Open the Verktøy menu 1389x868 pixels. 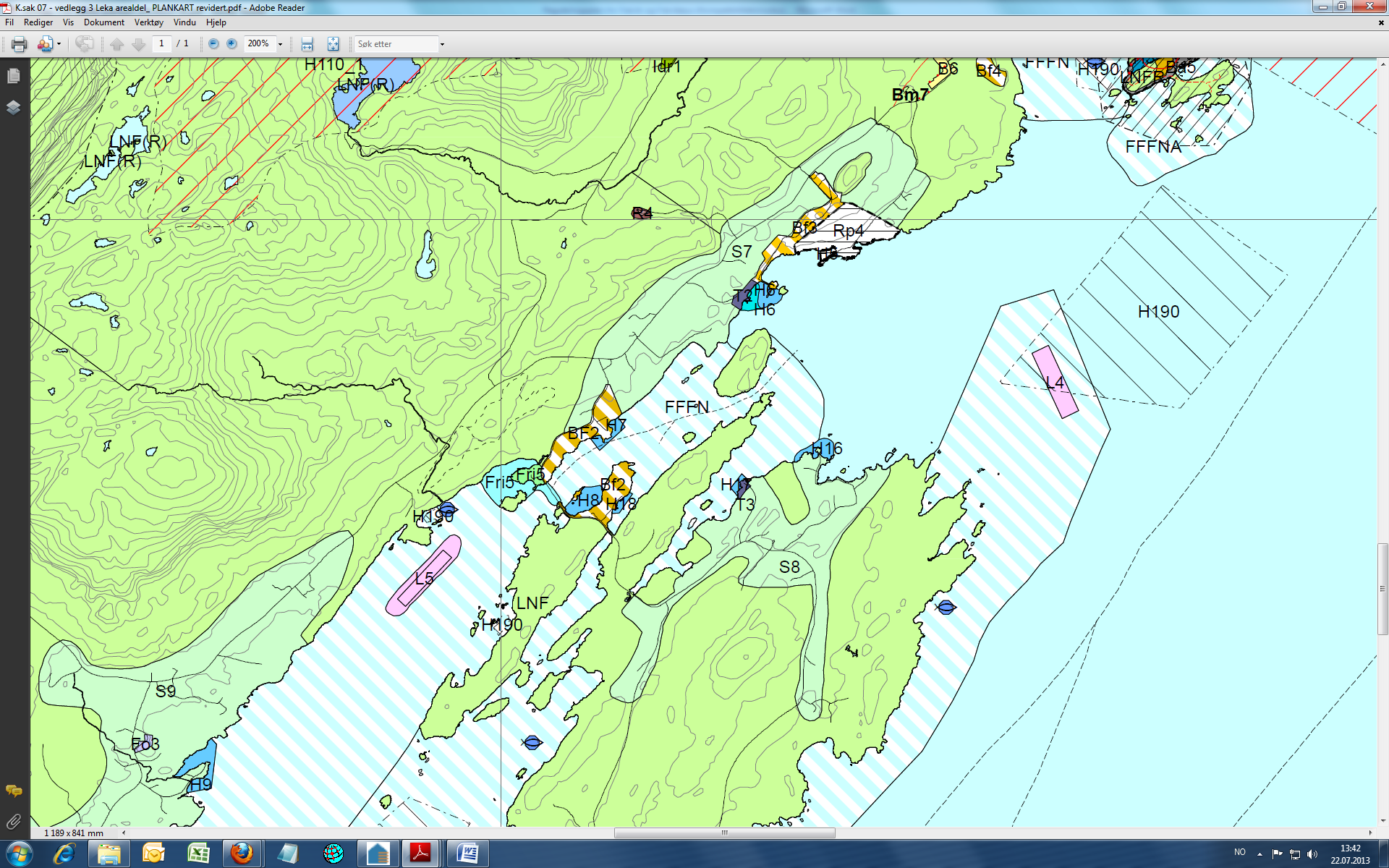(x=149, y=22)
